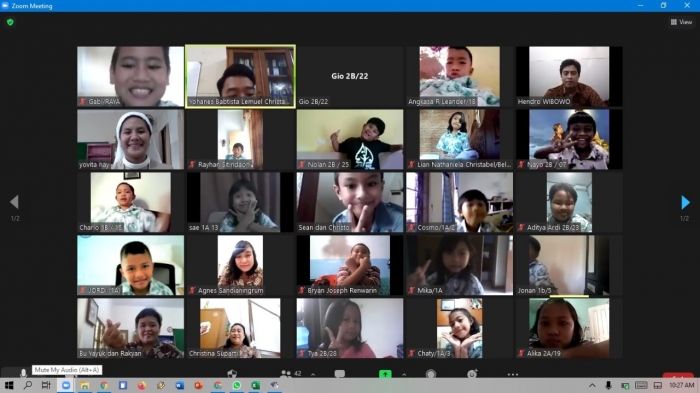Expand participants options caret next to 42
Image resolution: width=700 pixels, height=393 pixels.
313,374
